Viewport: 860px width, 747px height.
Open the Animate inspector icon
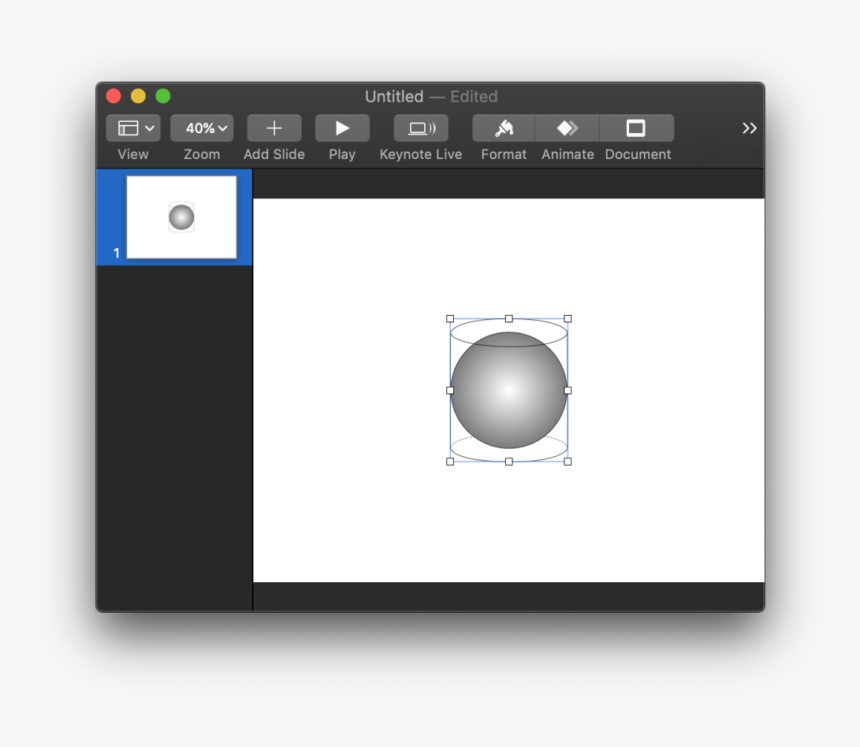(x=567, y=127)
